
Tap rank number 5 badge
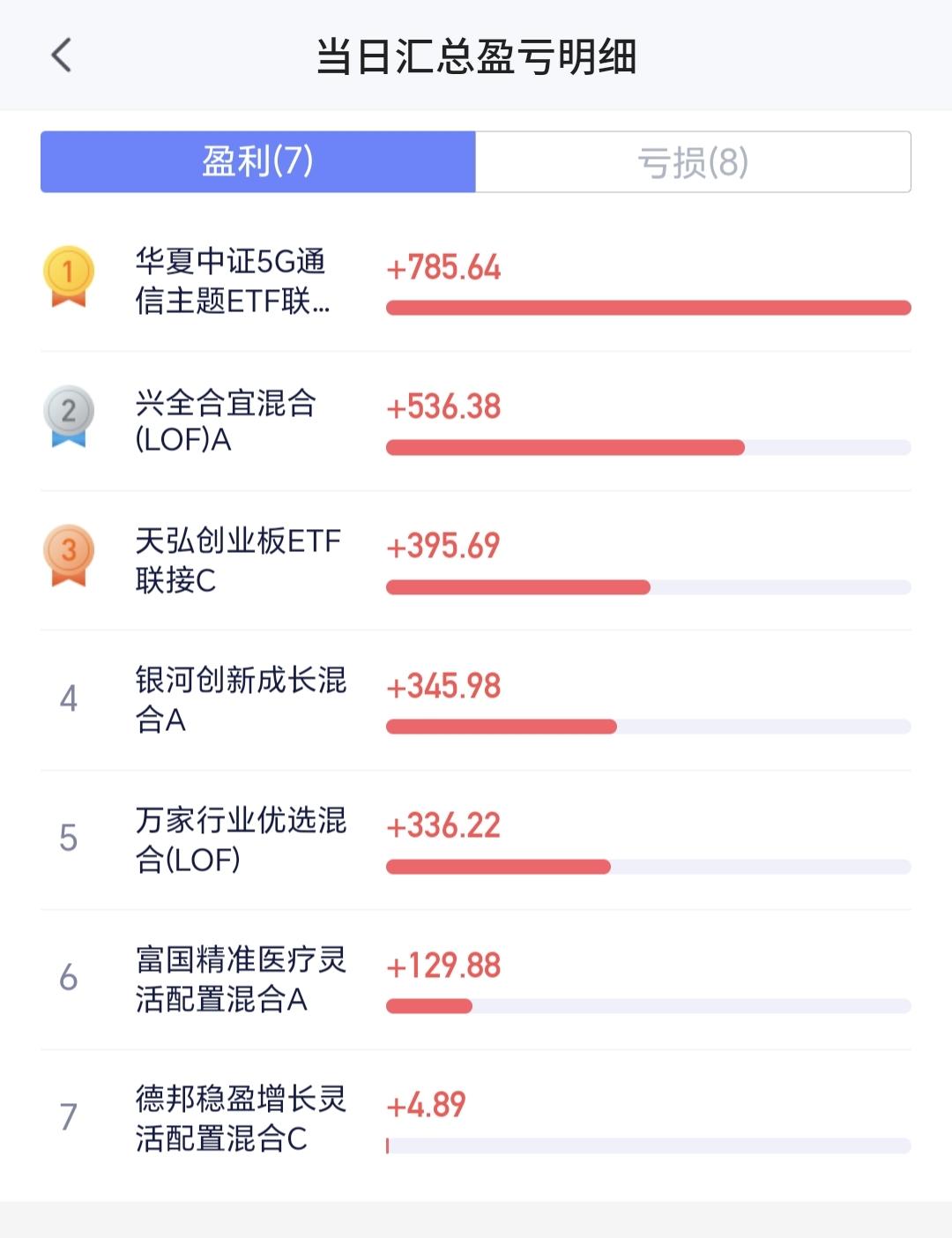pos(69,838)
